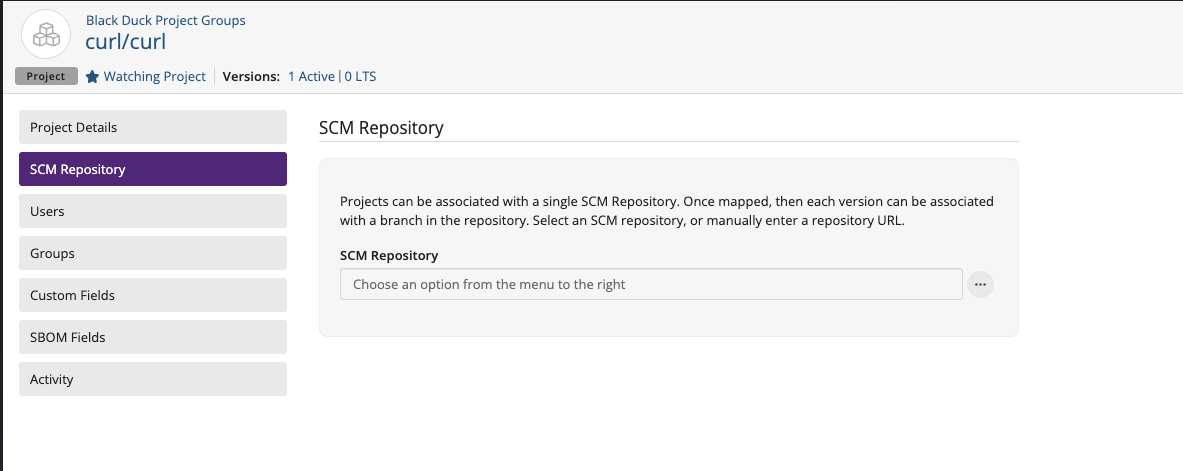Screen dimensions: 1183x471
Task: Click the SCM Repository section heading
Action: tap(380, 128)
